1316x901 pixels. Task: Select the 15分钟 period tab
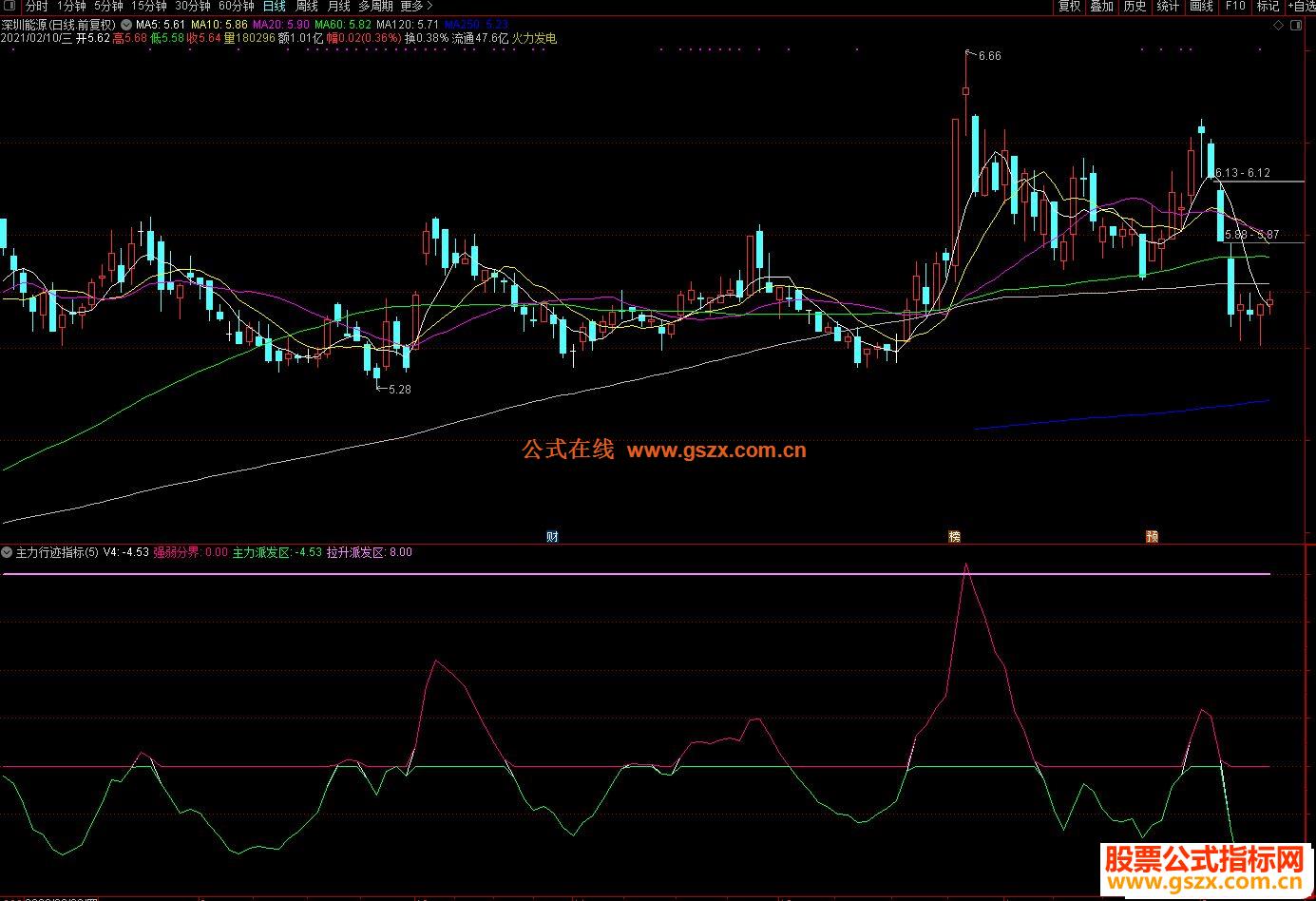[148, 7]
